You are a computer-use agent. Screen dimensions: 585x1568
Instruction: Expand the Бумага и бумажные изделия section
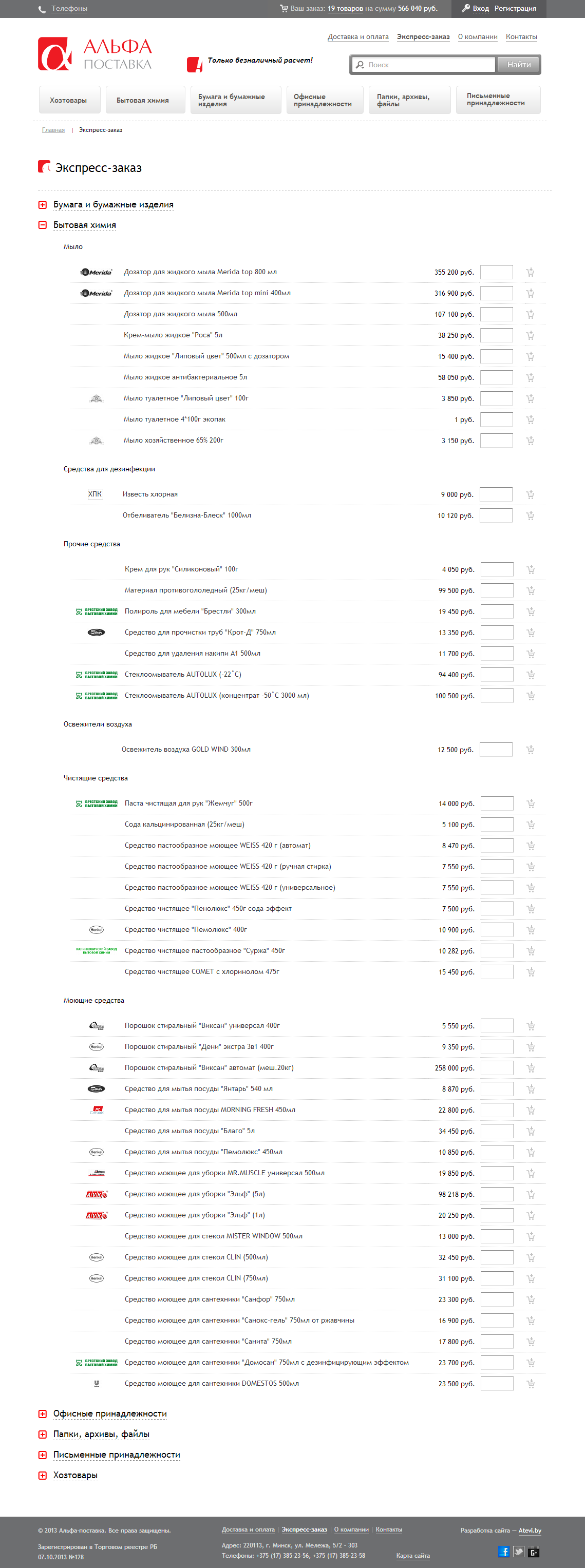[x=113, y=204]
